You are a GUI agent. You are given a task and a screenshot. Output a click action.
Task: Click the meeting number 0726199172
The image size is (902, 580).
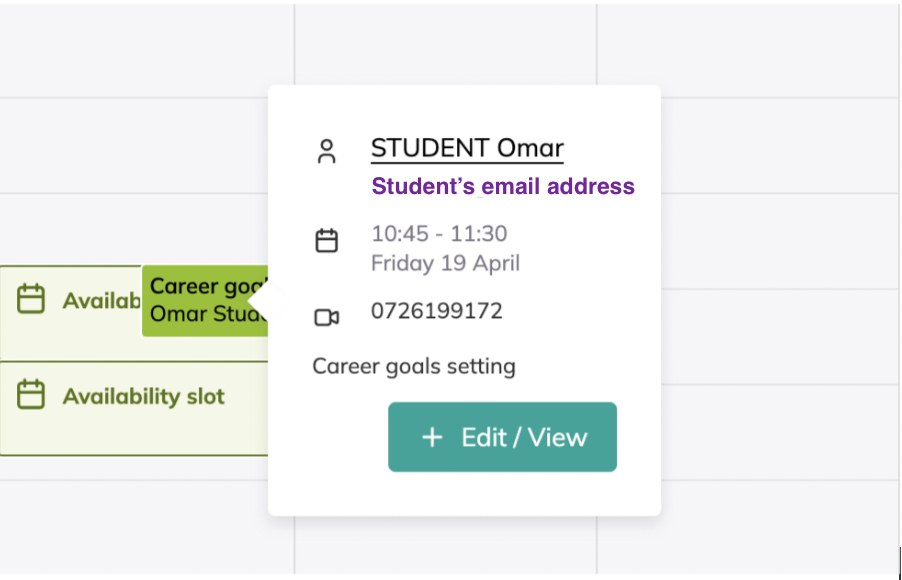coord(436,311)
